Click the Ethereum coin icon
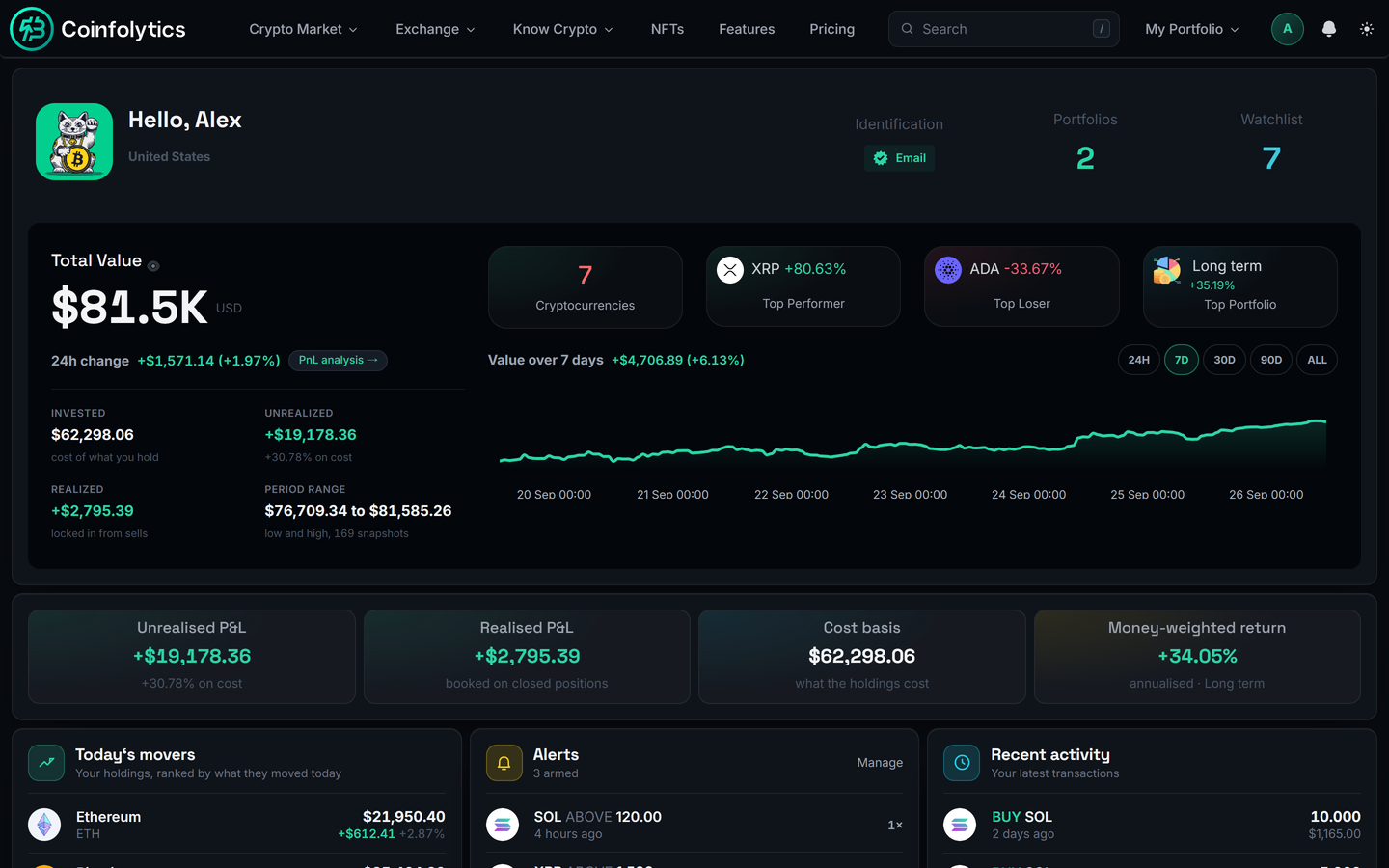Image resolution: width=1389 pixels, height=868 pixels. (x=44, y=825)
